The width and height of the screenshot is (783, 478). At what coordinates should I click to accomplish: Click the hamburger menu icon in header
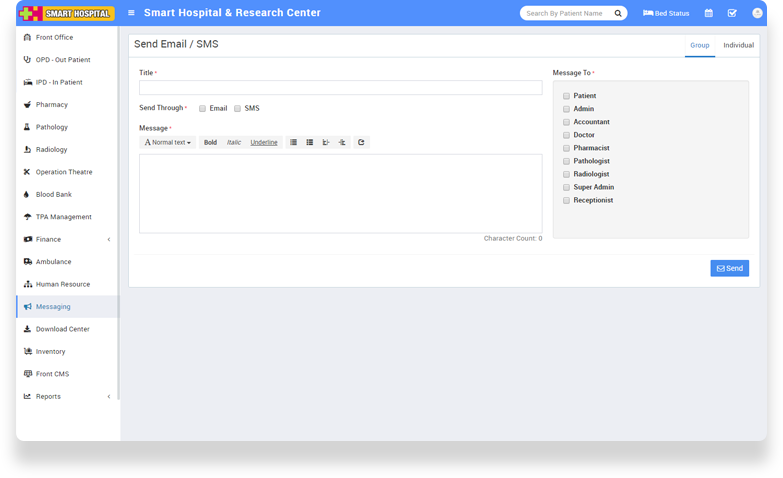(131, 13)
